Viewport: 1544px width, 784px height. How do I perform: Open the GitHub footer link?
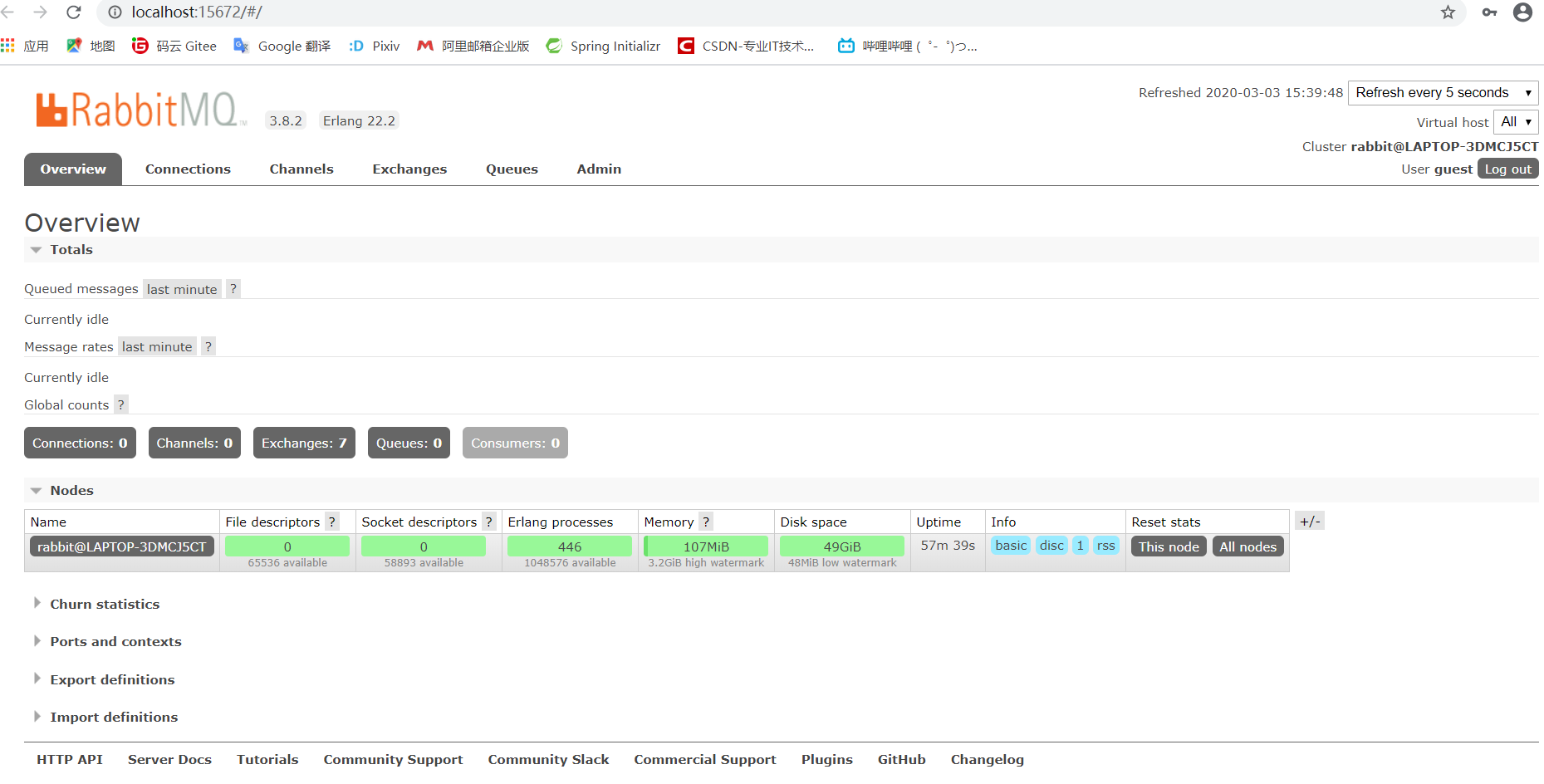click(x=901, y=759)
